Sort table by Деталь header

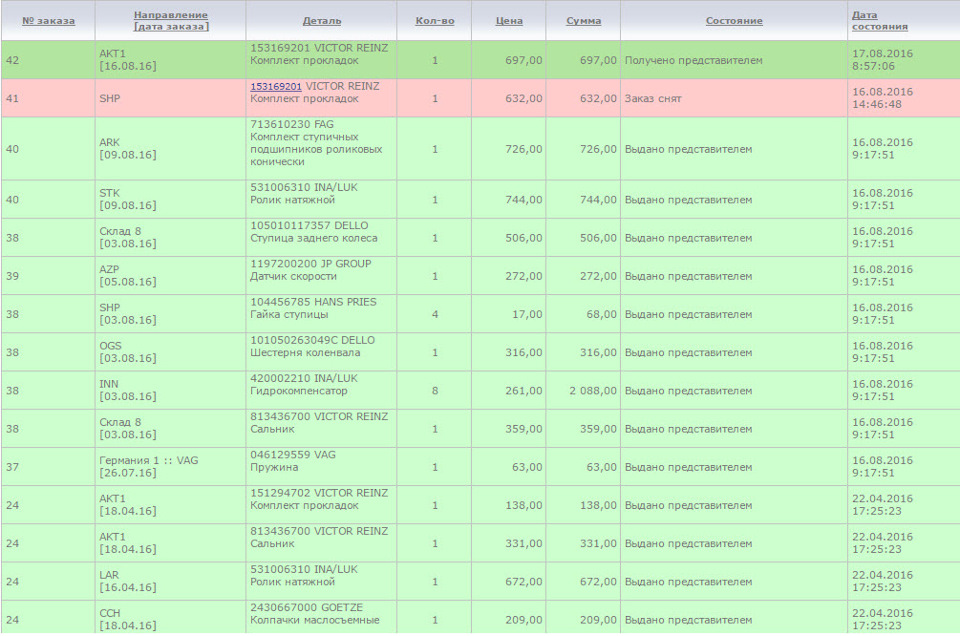click(322, 21)
